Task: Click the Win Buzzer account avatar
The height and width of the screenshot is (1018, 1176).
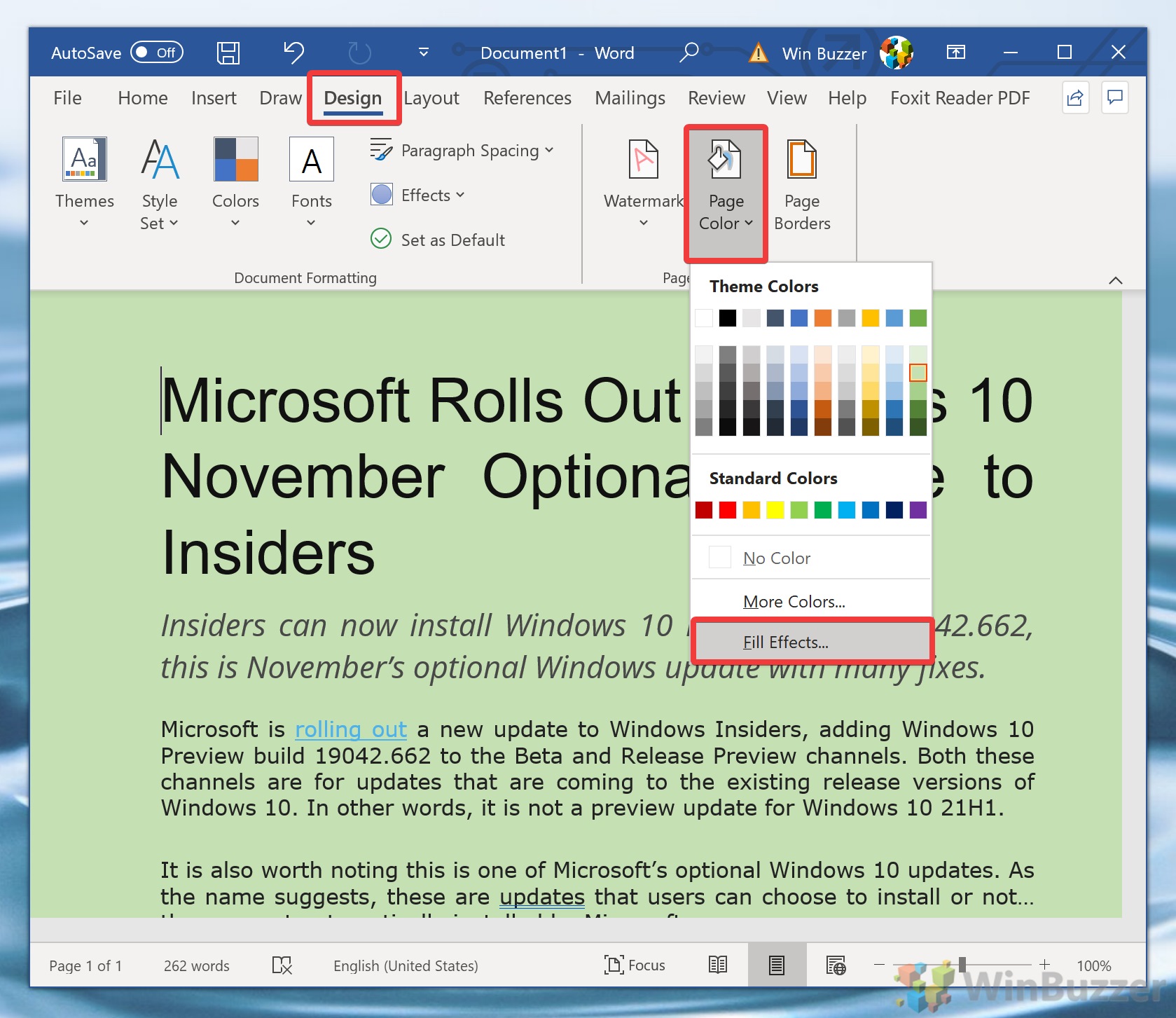Action: 897,53
